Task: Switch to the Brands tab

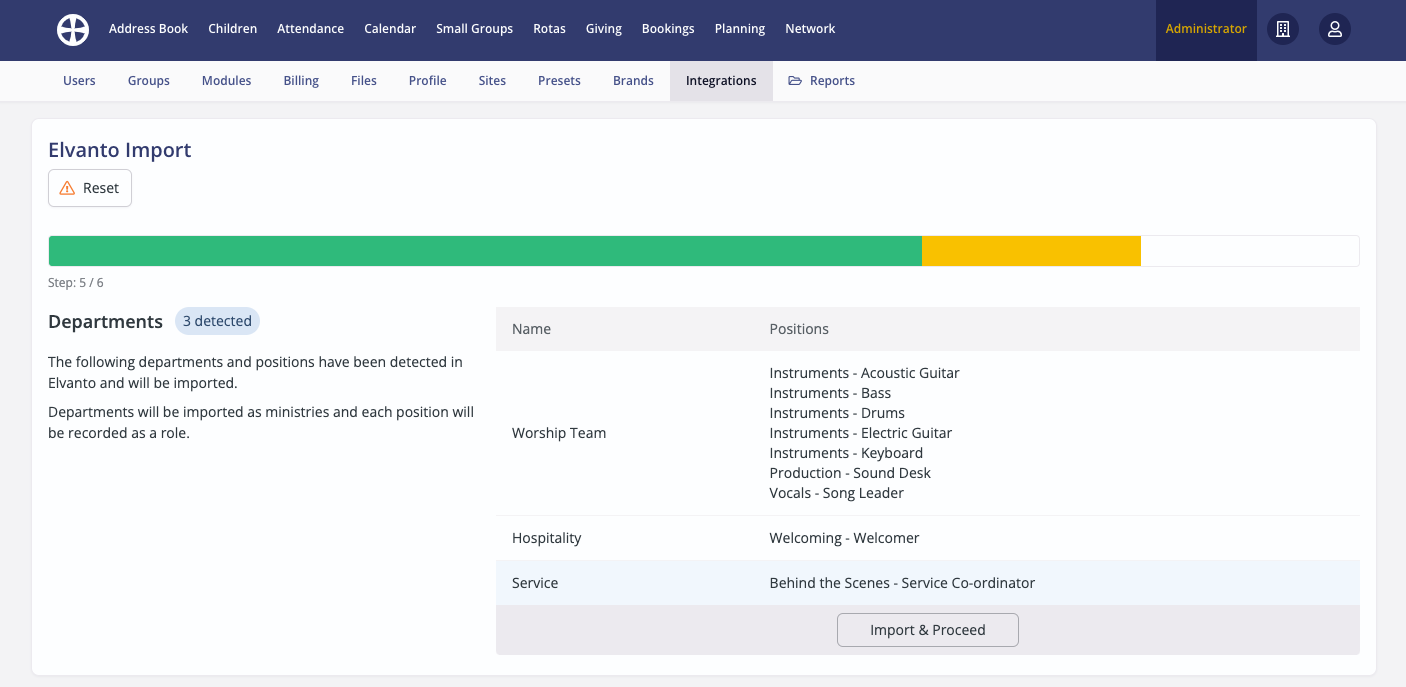Action: 633,81
